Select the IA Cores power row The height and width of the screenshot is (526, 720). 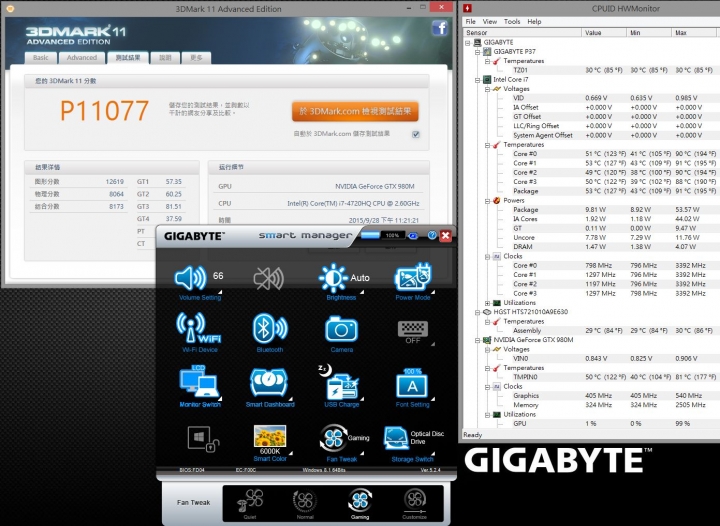tap(614, 219)
